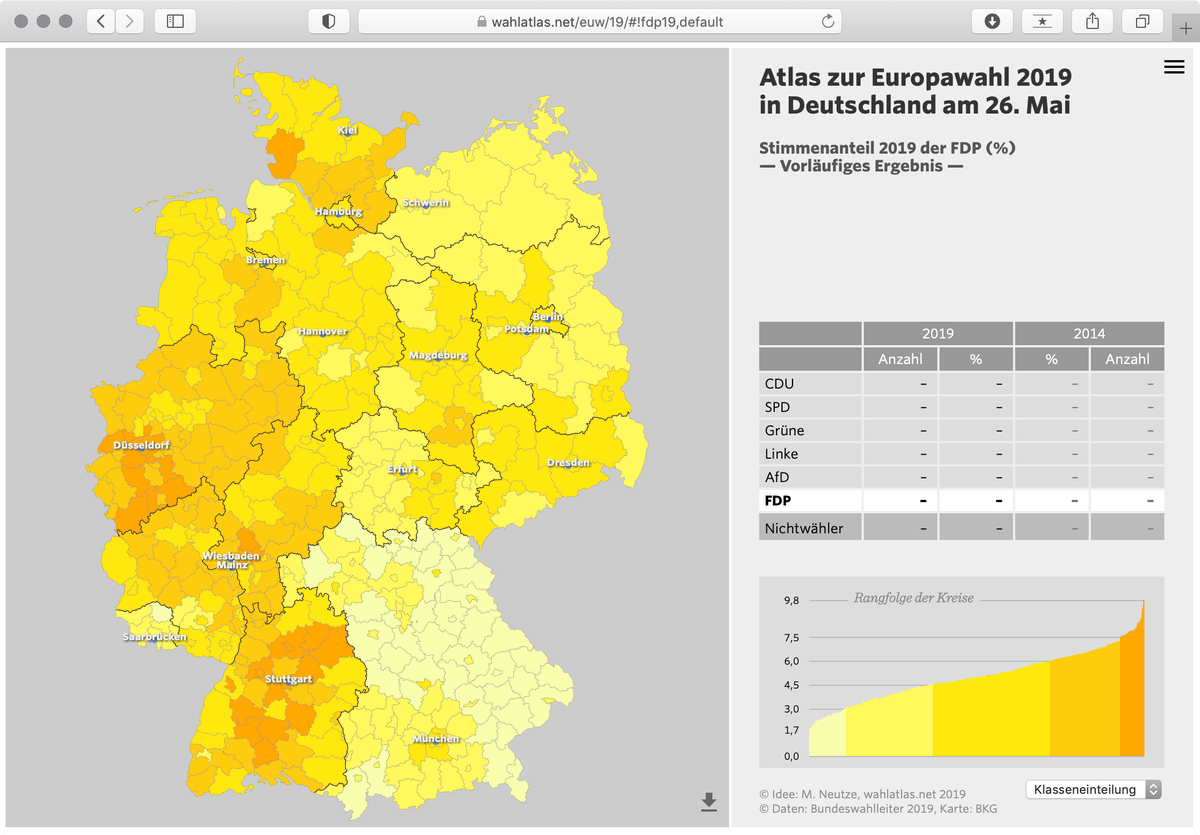Click the SPD table row
Image resolution: width=1200 pixels, height=835 pixels.
810,407
